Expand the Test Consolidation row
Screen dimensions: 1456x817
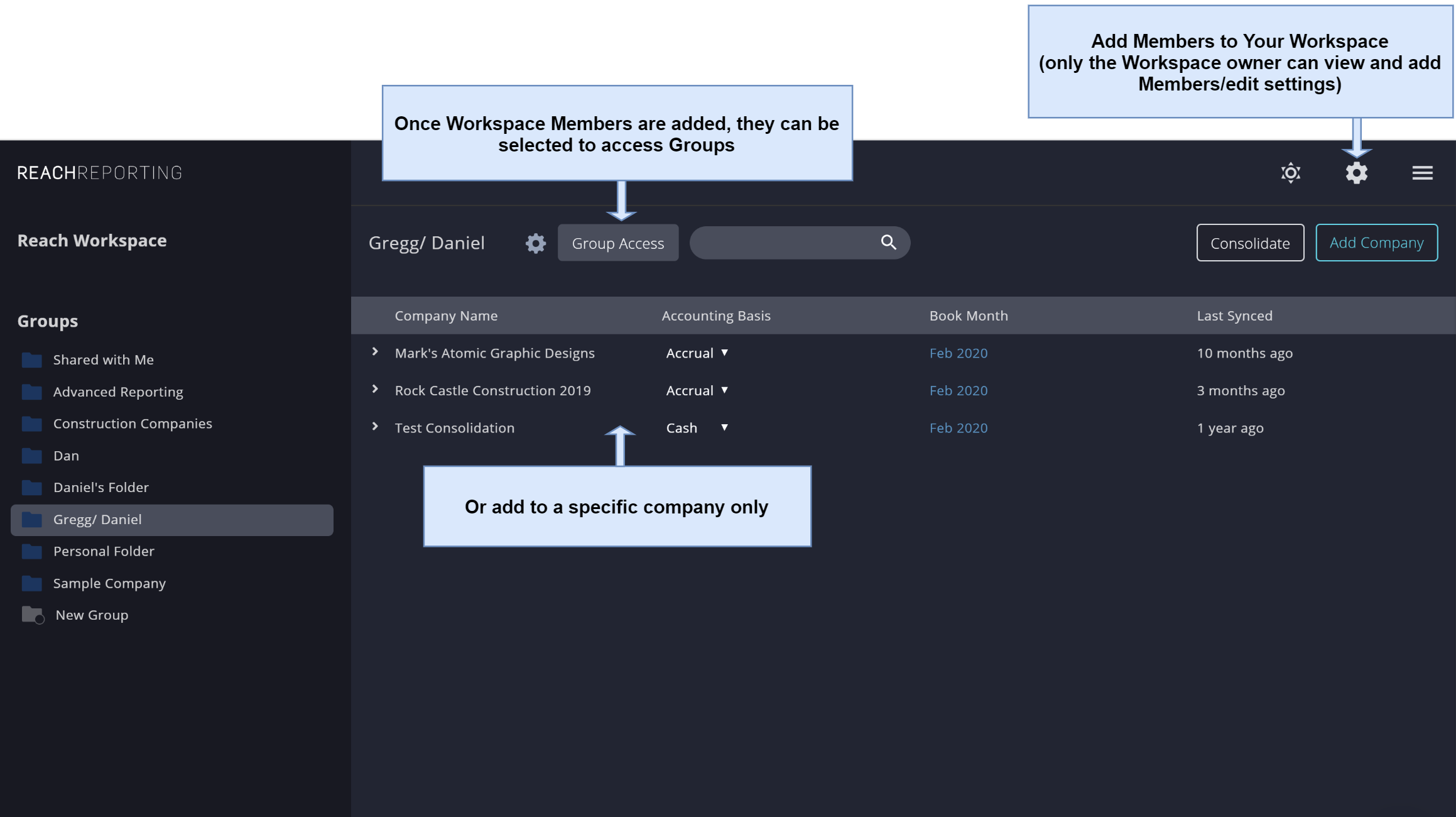click(375, 427)
